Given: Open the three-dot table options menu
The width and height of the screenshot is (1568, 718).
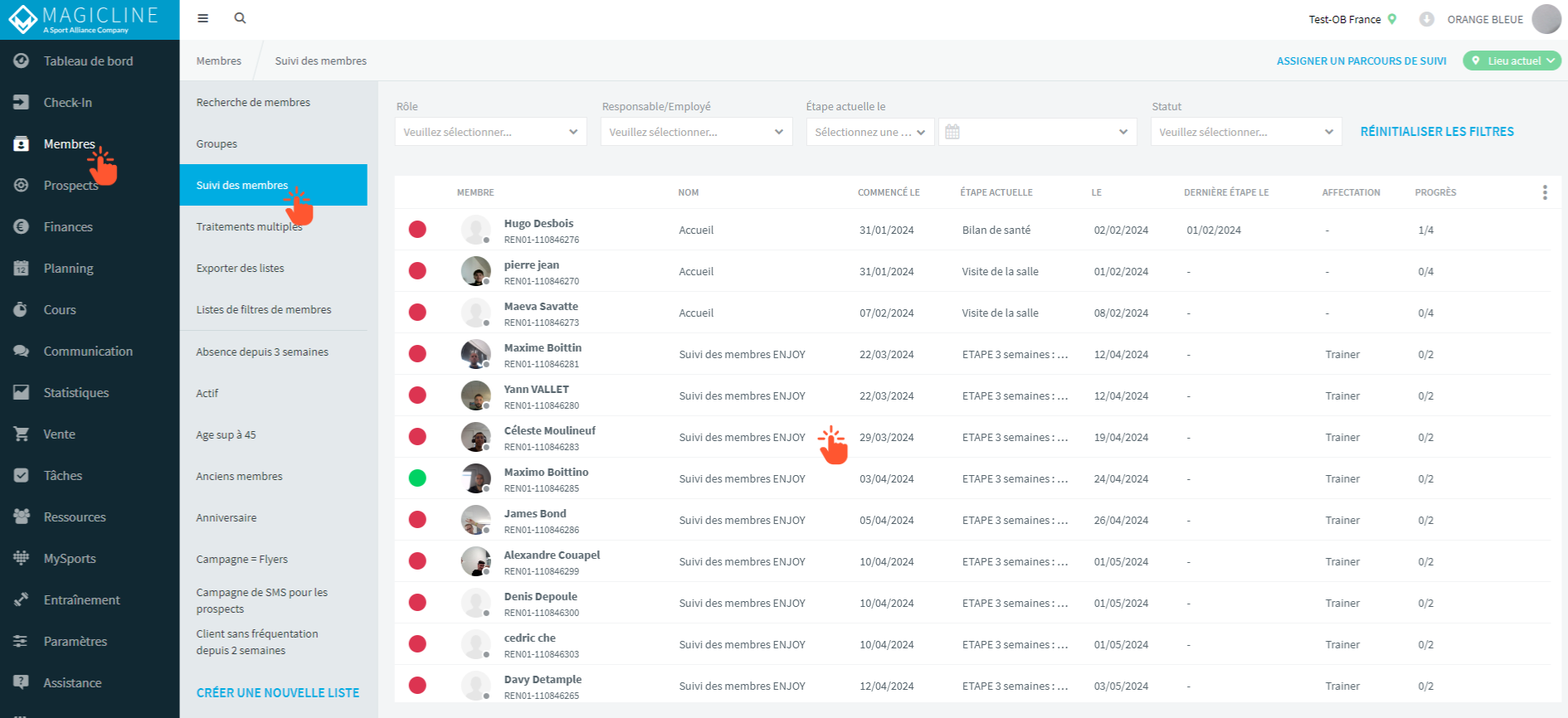Looking at the screenshot, I should pos(1545,192).
